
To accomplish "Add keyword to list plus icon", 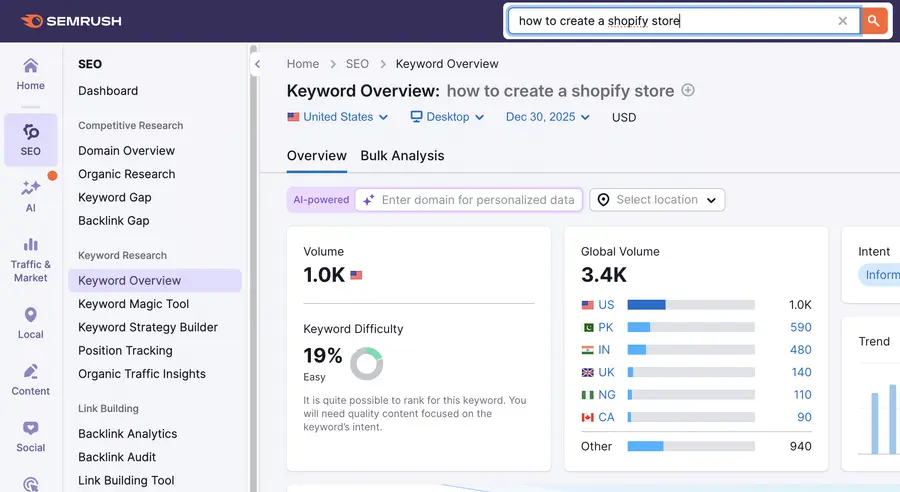I will tap(688, 90).
